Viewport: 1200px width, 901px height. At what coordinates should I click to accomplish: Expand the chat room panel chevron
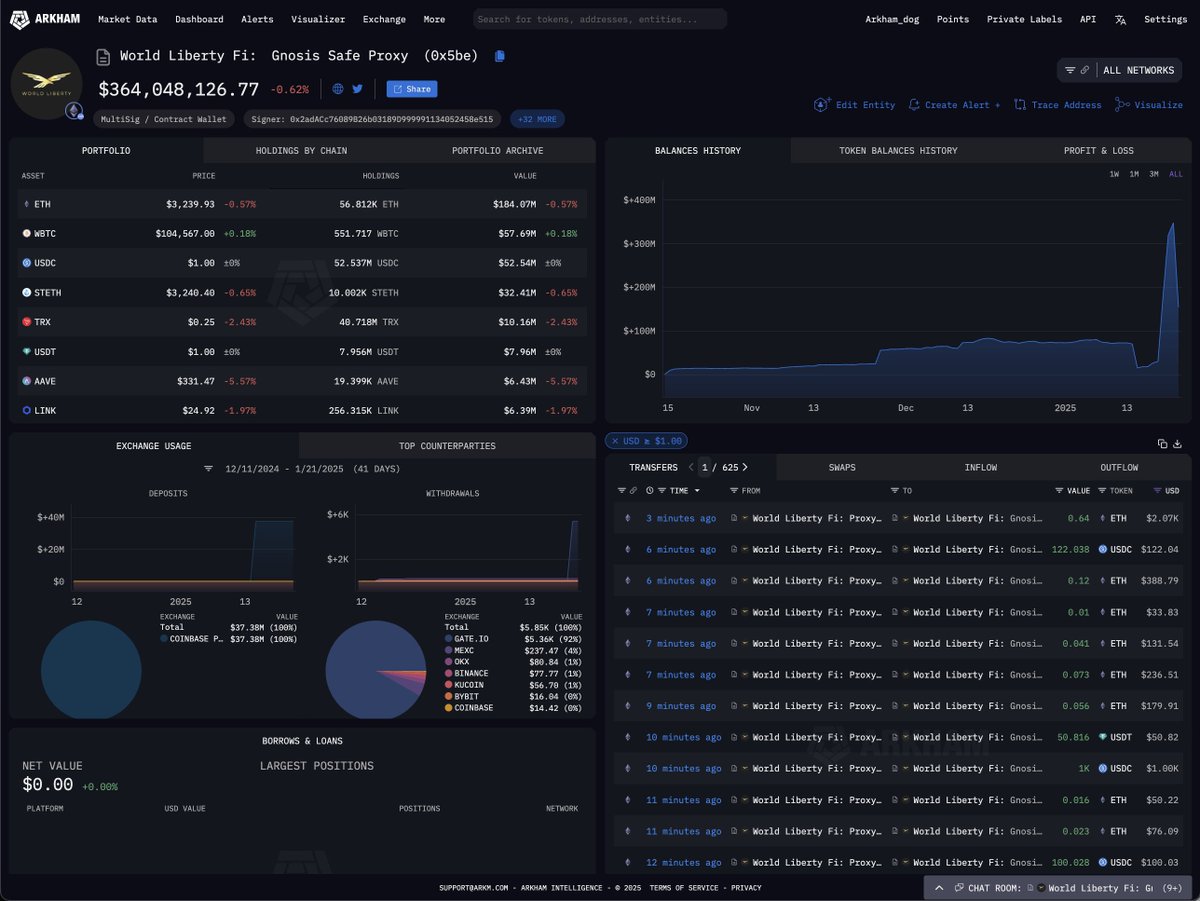(939, 888)
